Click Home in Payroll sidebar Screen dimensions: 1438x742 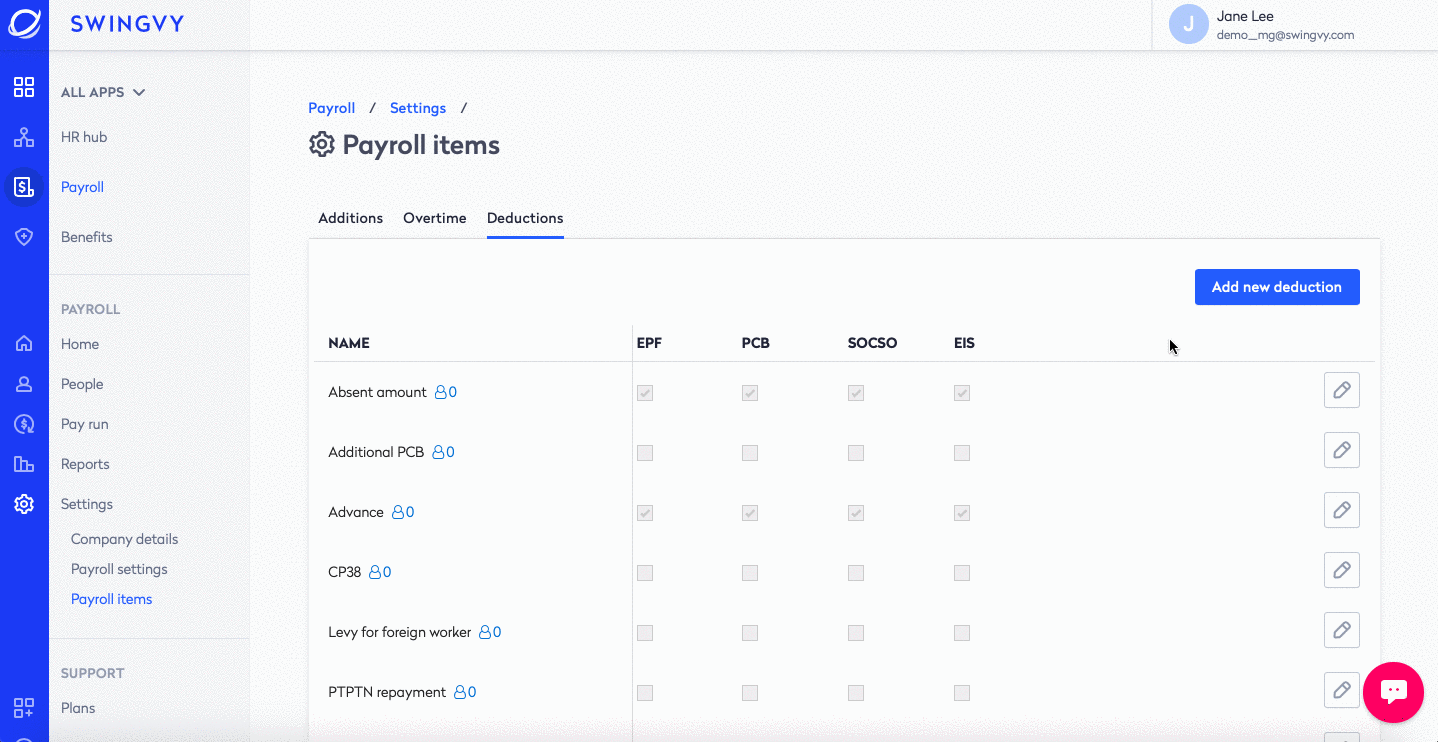(x=80, y=344)
